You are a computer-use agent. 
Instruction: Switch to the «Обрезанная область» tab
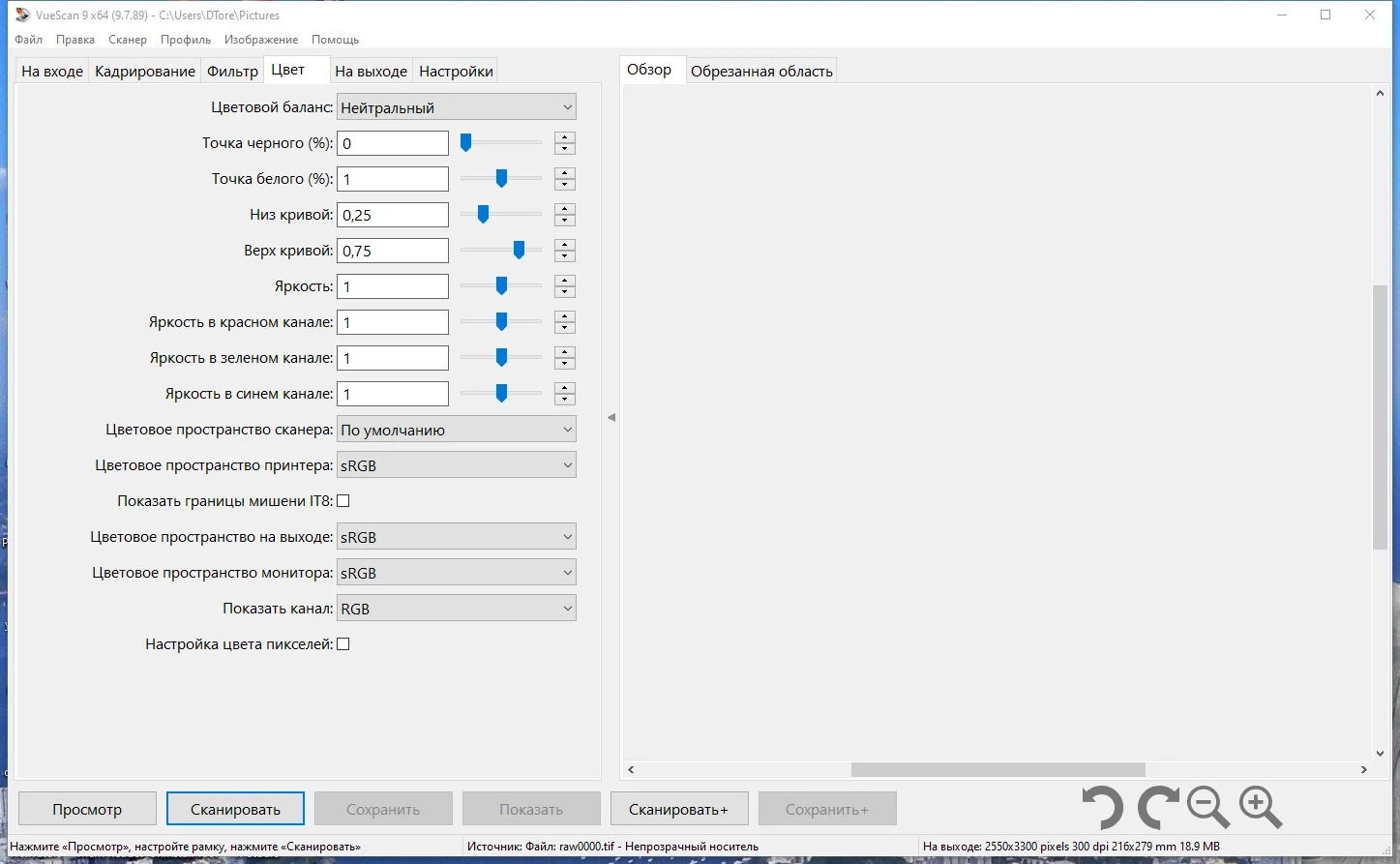[761, 72]
